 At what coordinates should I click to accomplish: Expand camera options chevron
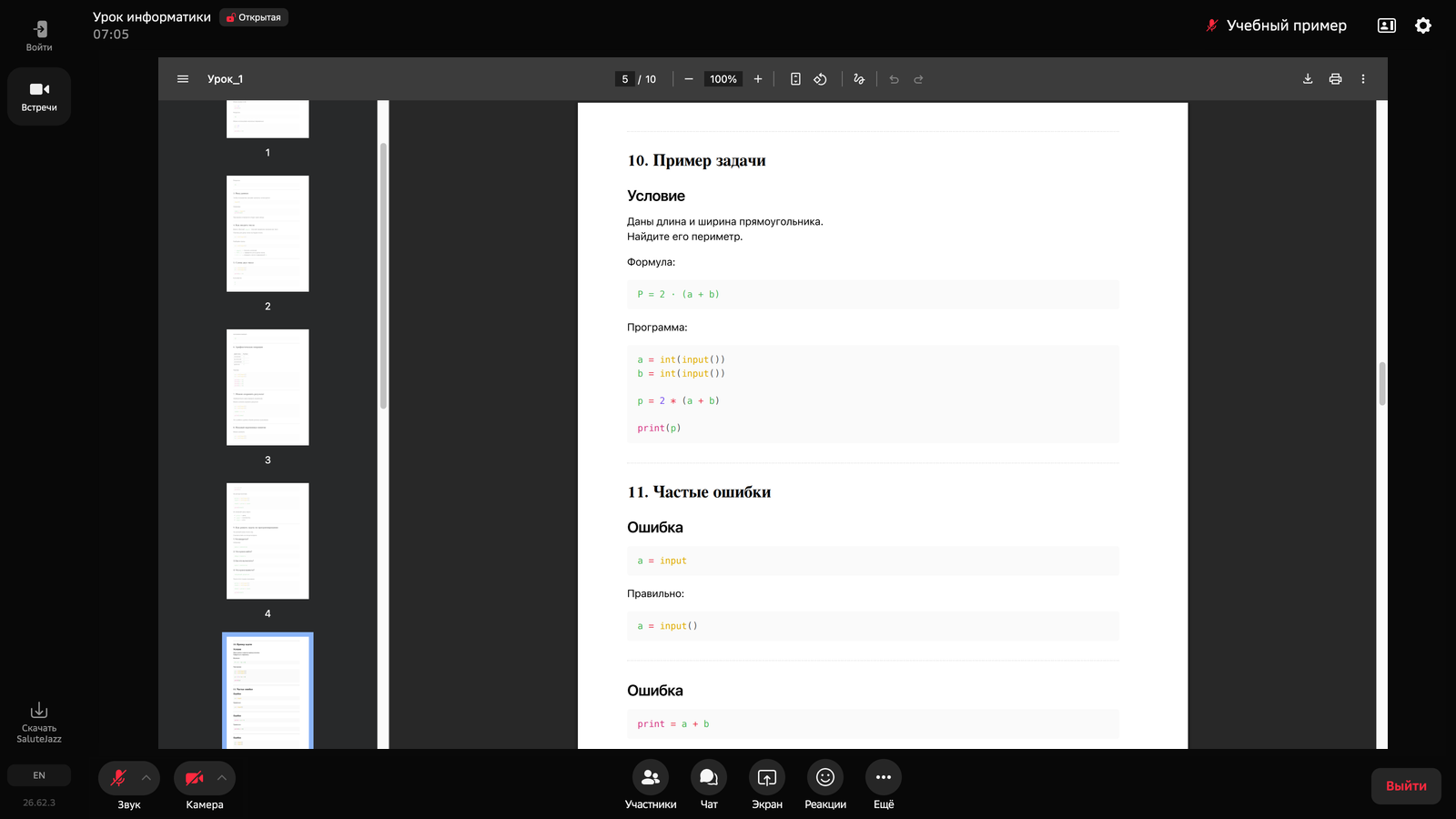coord(222,778)
